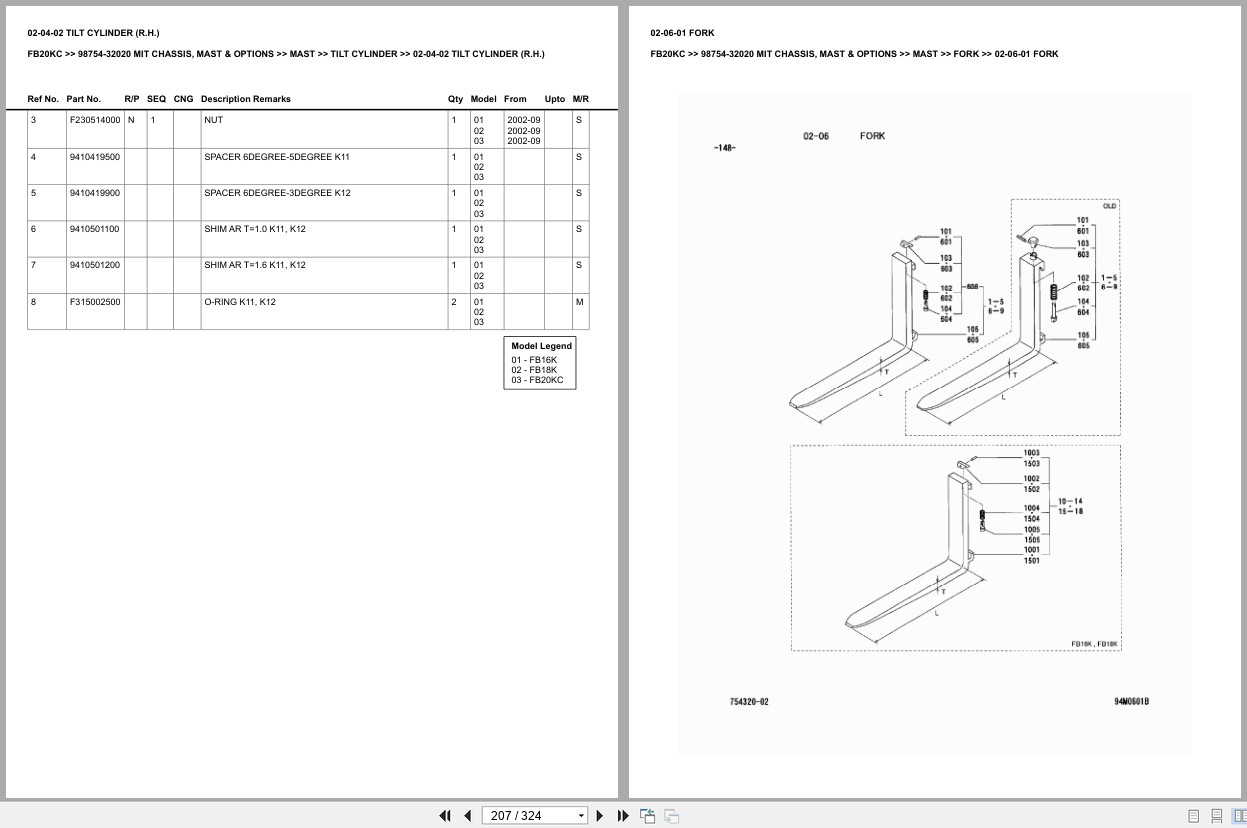Viewport: 1247px width, 828px height.
Task: Switch to single page view
Action: pyautogui.click(x=1193, y=816)
